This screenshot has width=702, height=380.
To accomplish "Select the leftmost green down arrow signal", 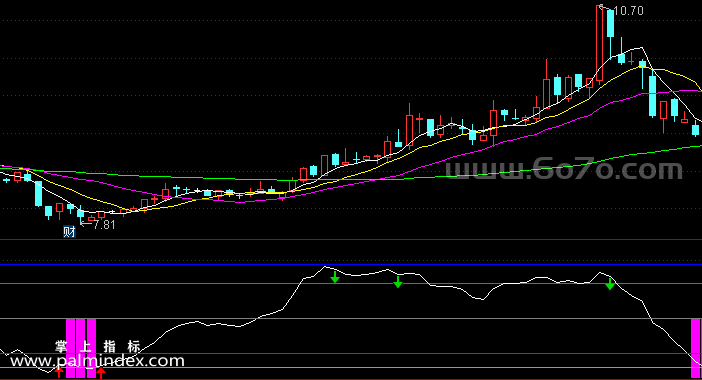I will tap(335, 278).
